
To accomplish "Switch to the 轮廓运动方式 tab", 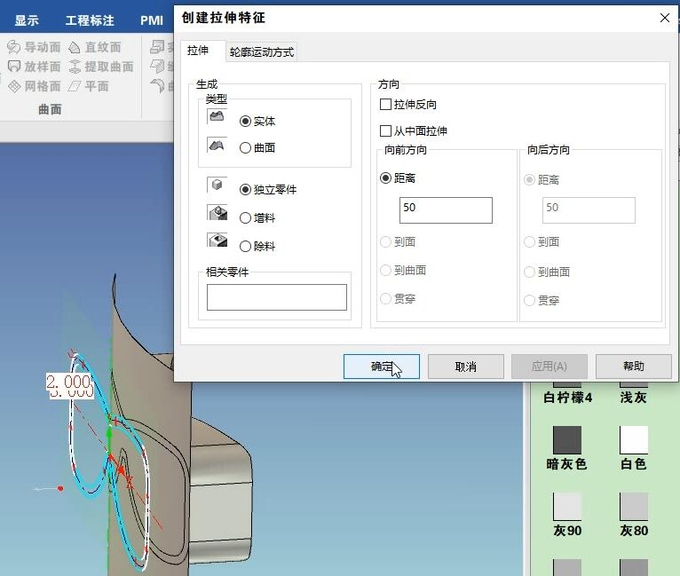I will pyautogui.click(x=262, y=52).
